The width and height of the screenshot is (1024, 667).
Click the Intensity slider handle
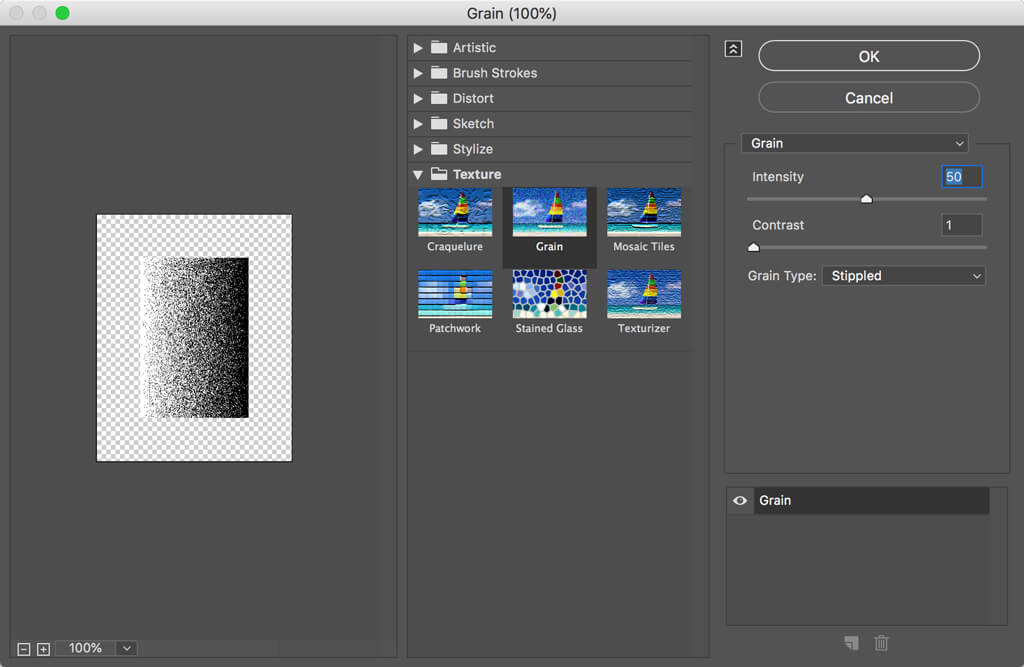(x=867, y=199)
